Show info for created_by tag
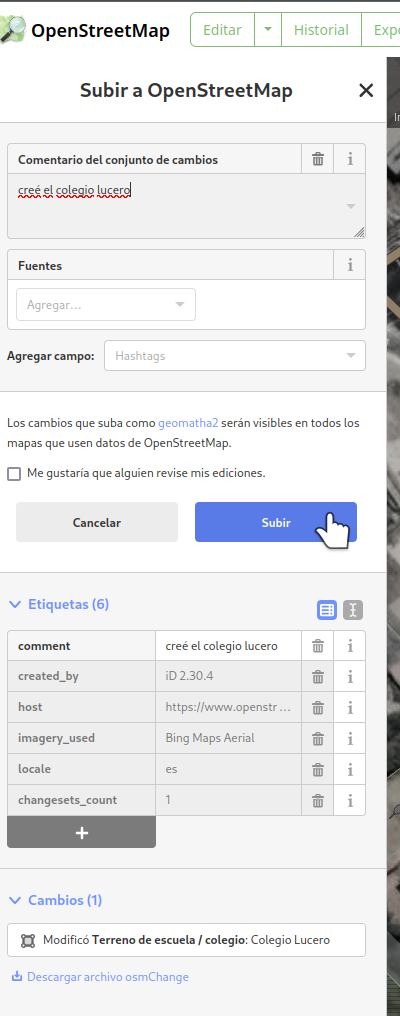This screenshot has width=400, height=1016. point(350,676)
